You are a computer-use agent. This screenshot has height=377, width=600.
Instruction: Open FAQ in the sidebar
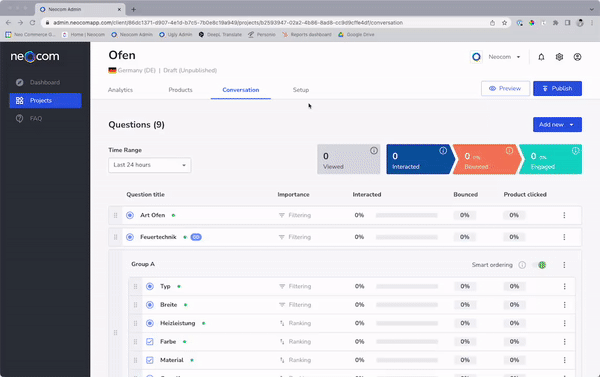[45, 118]
